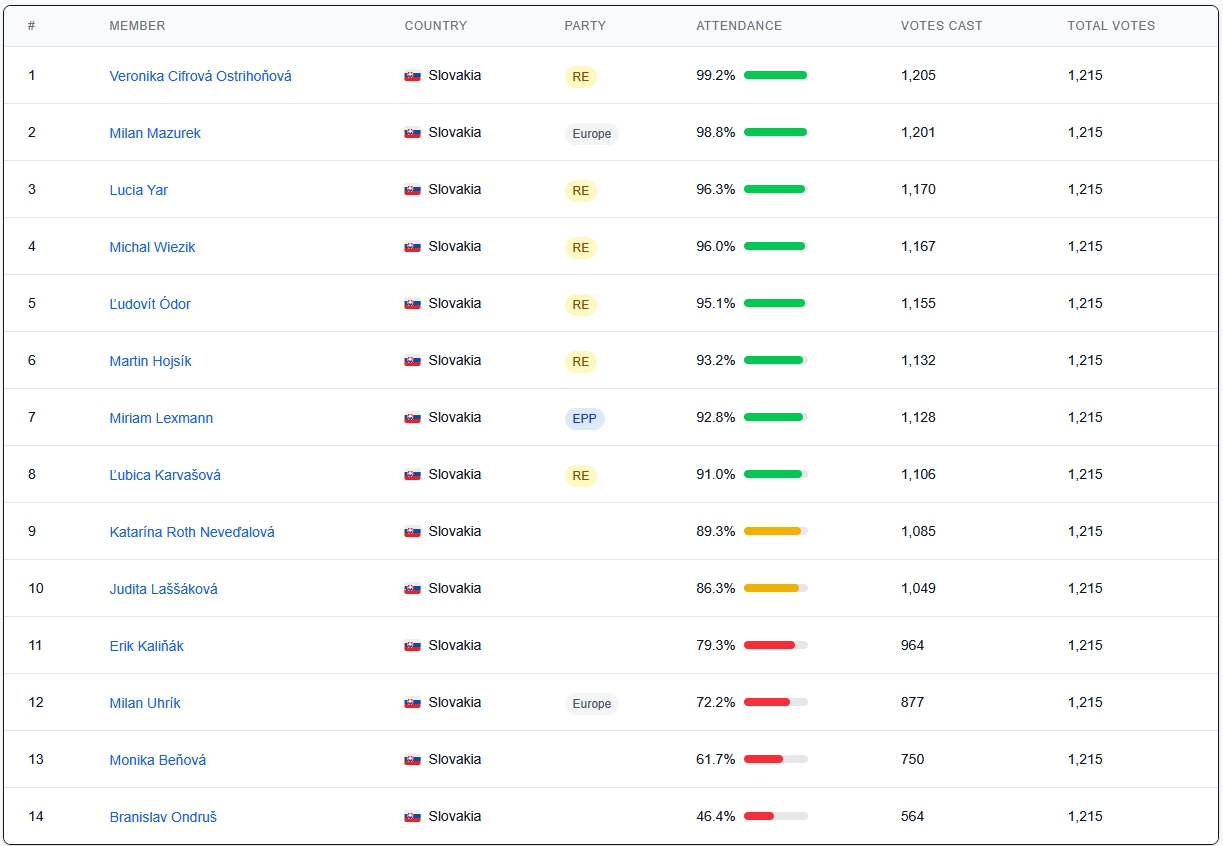Click the 1,106 votes cast cell

[918, 475]
